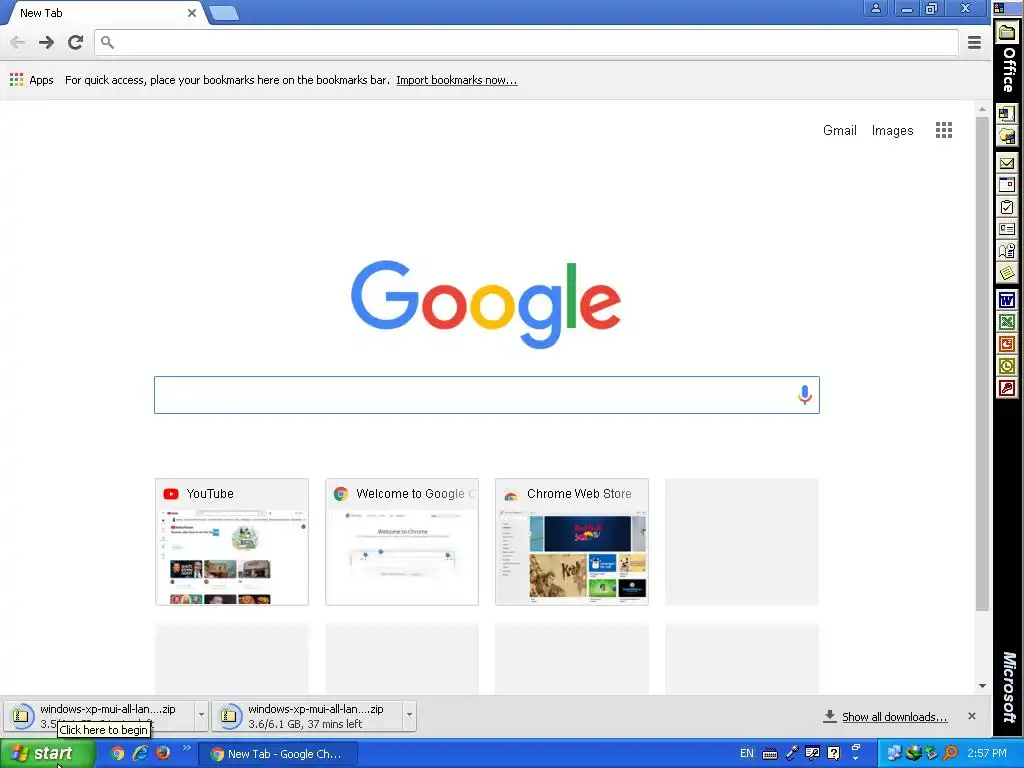Open a new tab with the tab button

224,13
